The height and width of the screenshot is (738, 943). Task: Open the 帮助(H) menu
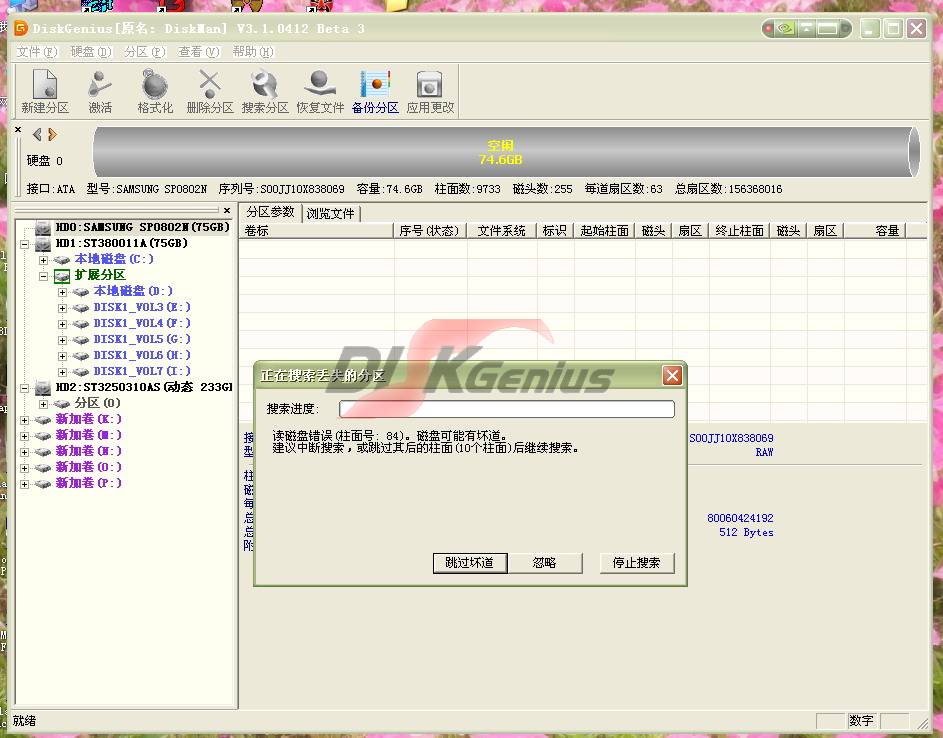pos(253,52)
